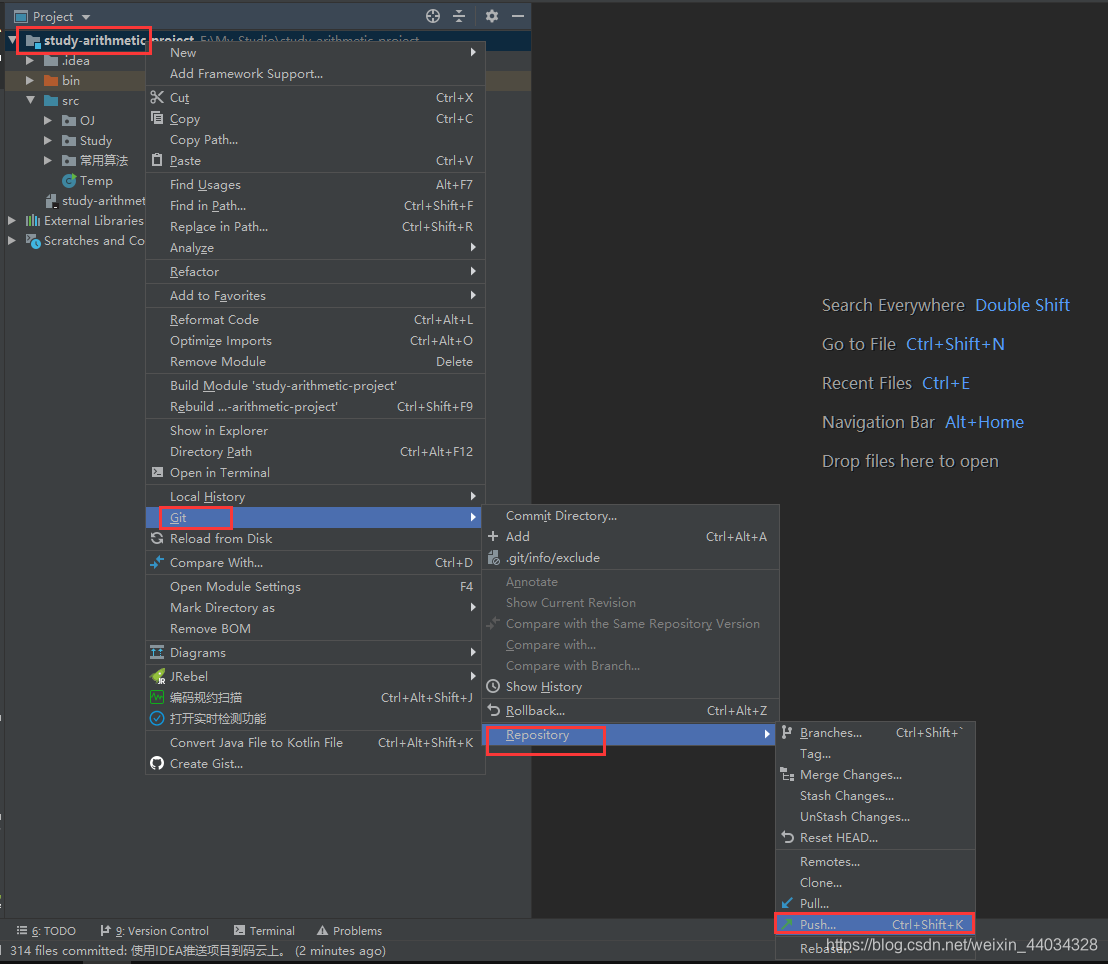
Task: Click the 编码规约扫描 green icon
Action: tap(157, 698)
